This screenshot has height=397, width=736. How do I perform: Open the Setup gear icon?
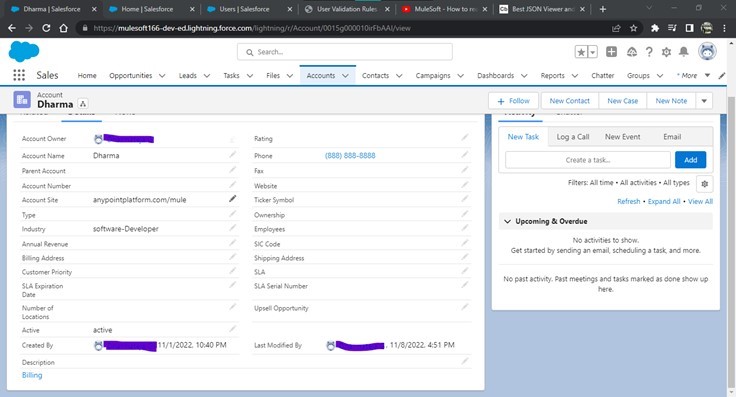pyautogui.click(x=666, y=52)
